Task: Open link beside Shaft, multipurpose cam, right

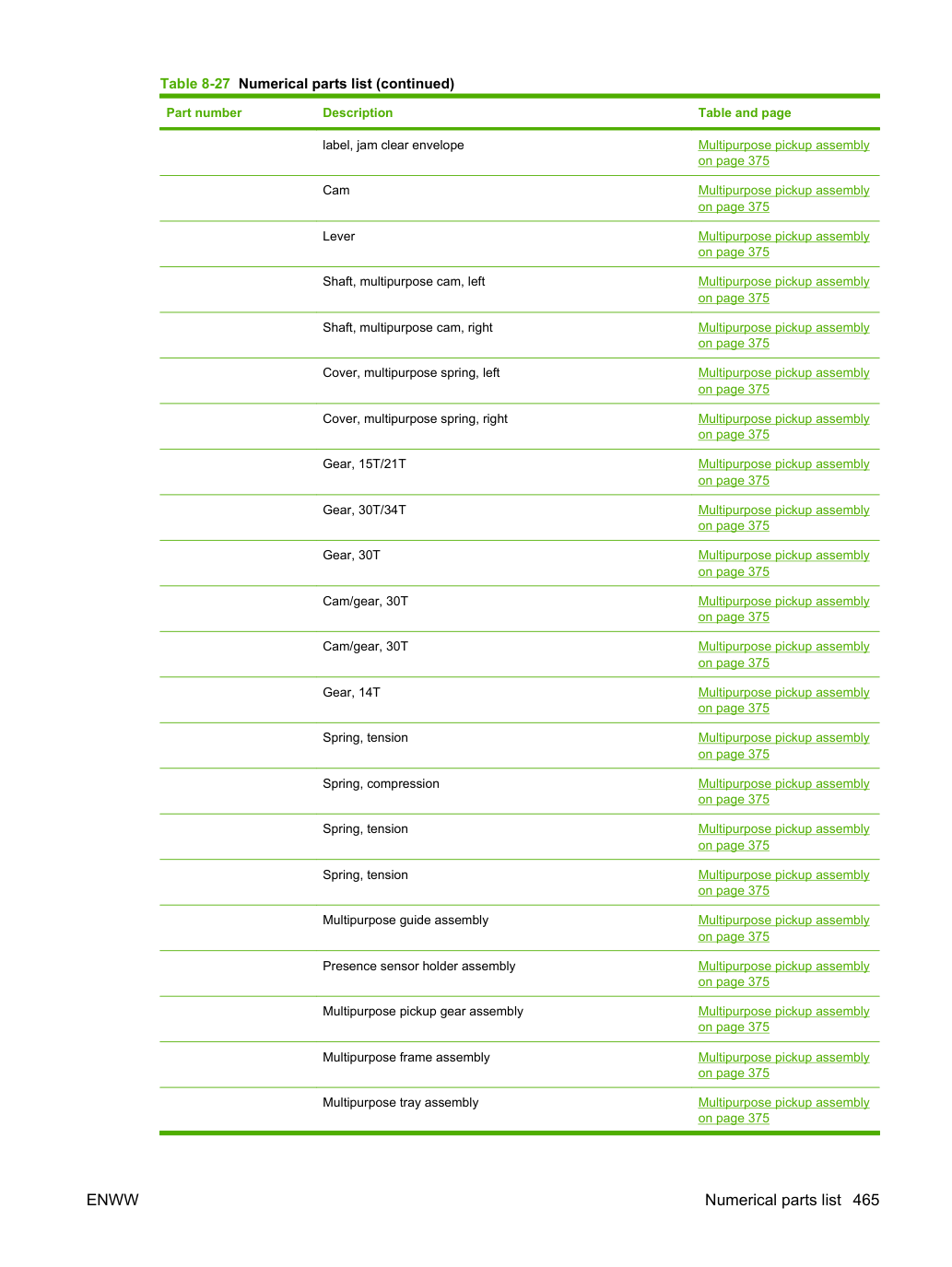Action: tap(783, 335)
